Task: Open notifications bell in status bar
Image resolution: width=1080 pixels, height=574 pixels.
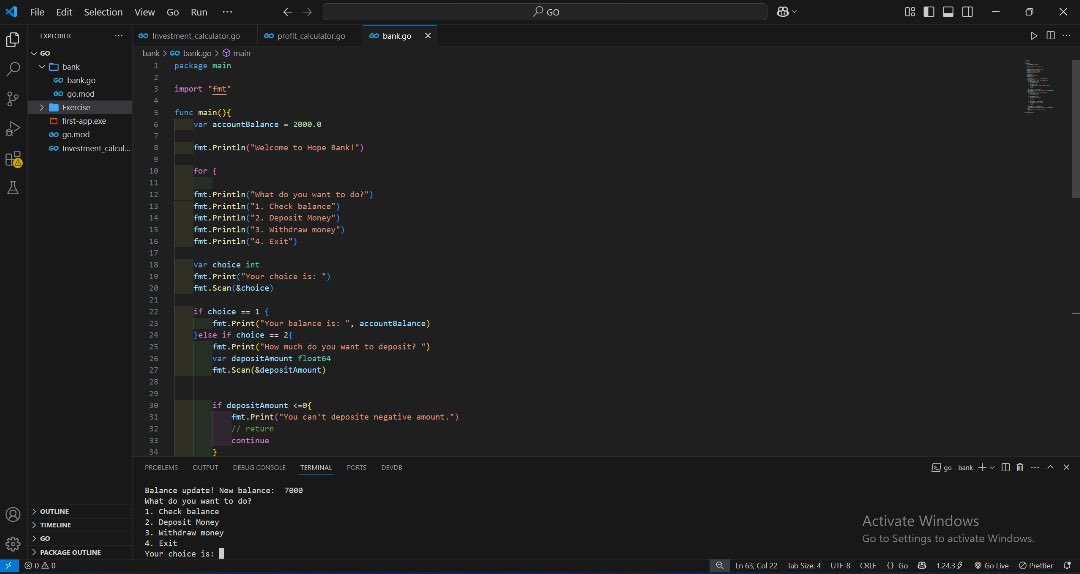Action: (1067, 566)
